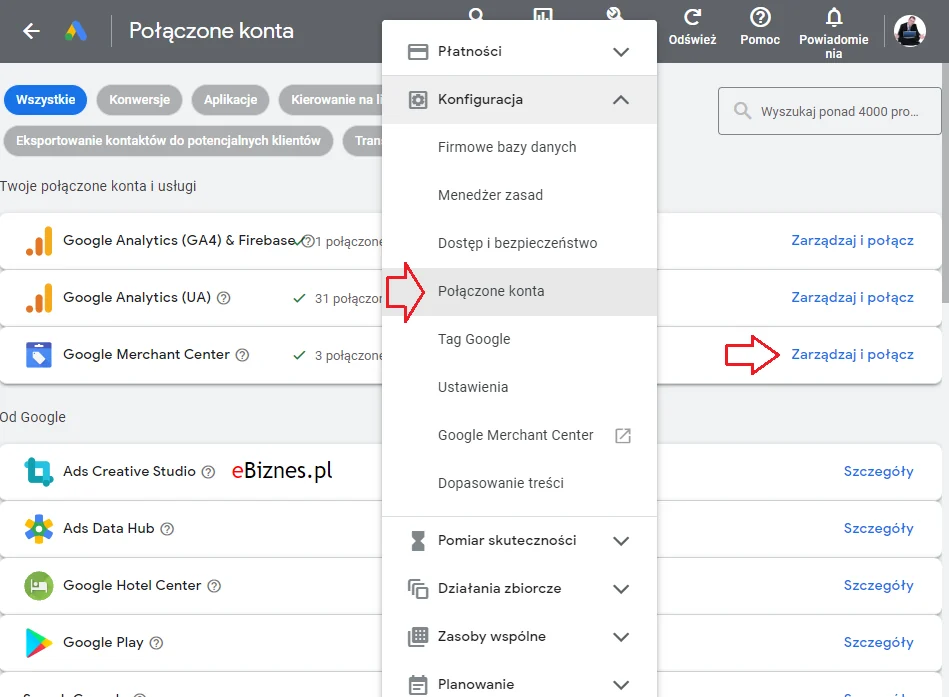The width and height of the screenshot is (949, 697).
Task: Open the Google Ads logo
Action: 76,31
